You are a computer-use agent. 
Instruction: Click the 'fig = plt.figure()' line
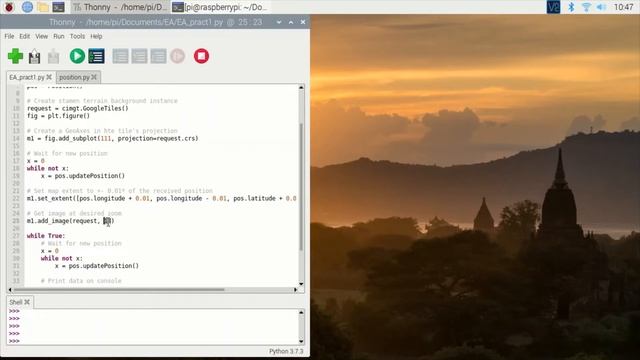(x=58, y=116)
